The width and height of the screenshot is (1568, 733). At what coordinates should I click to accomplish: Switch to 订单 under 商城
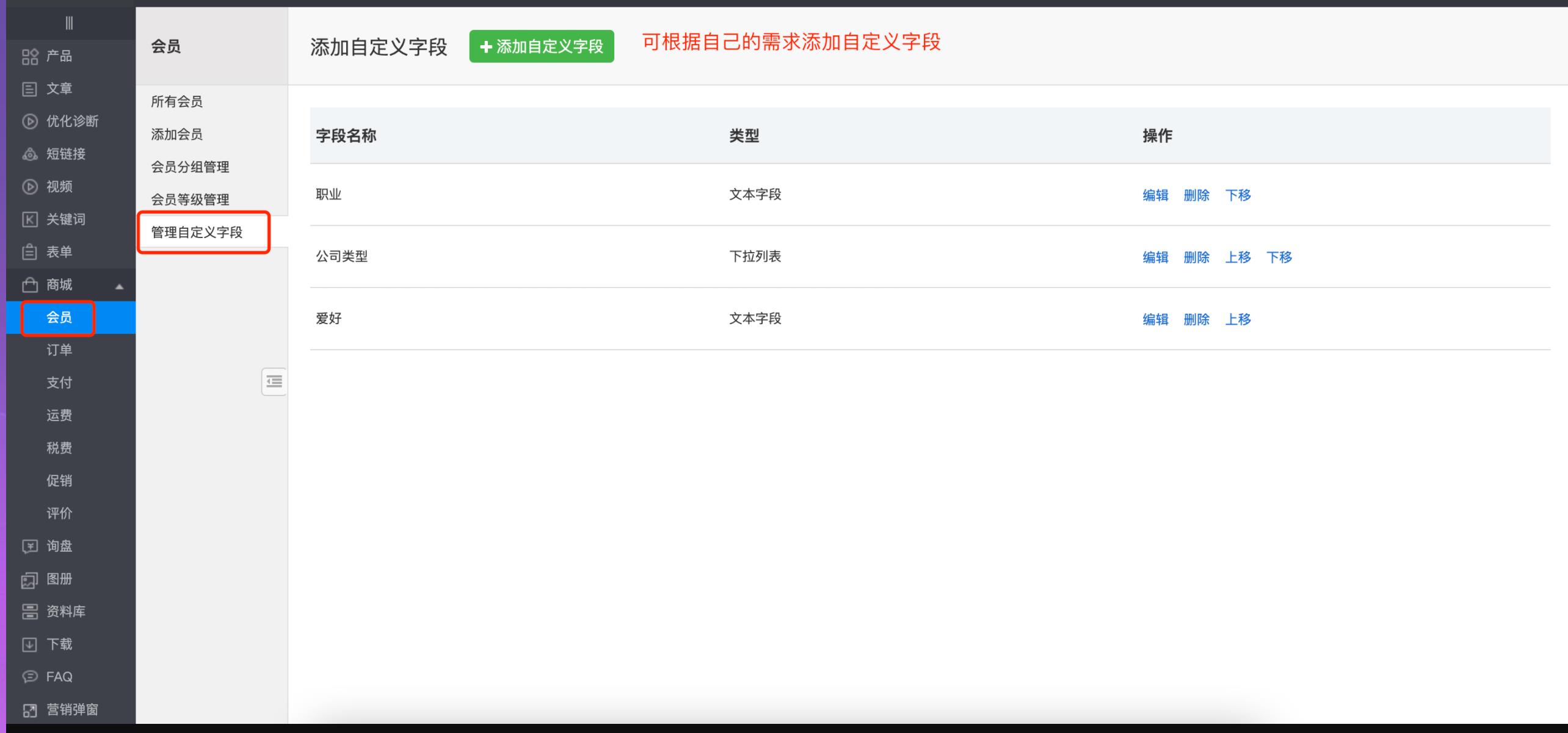click(58, 350)
